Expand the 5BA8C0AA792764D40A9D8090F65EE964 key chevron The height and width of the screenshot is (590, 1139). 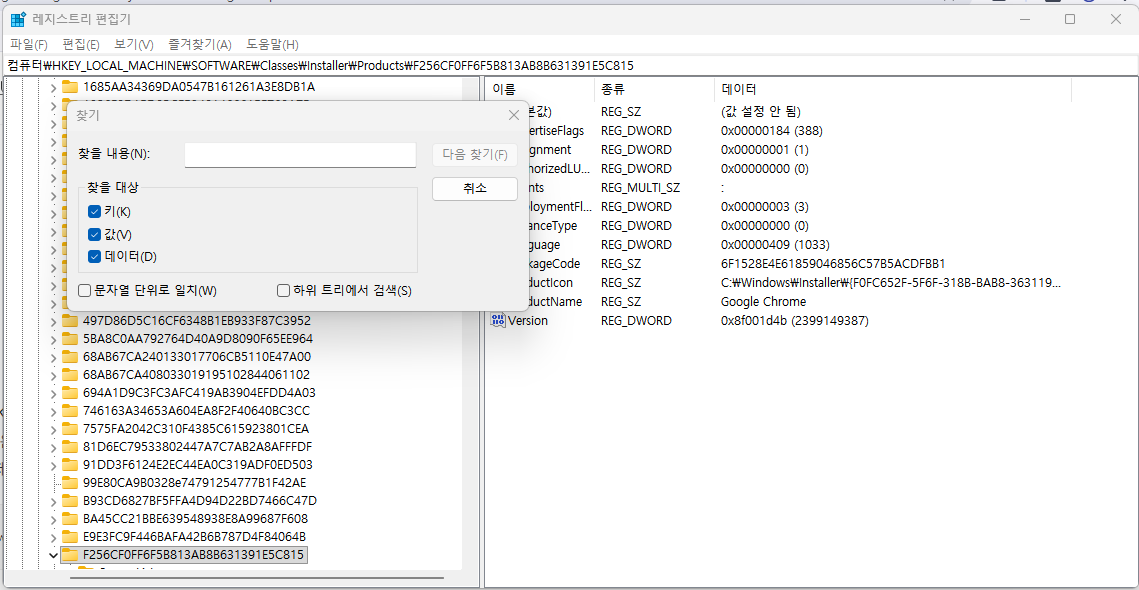point(53,339)
